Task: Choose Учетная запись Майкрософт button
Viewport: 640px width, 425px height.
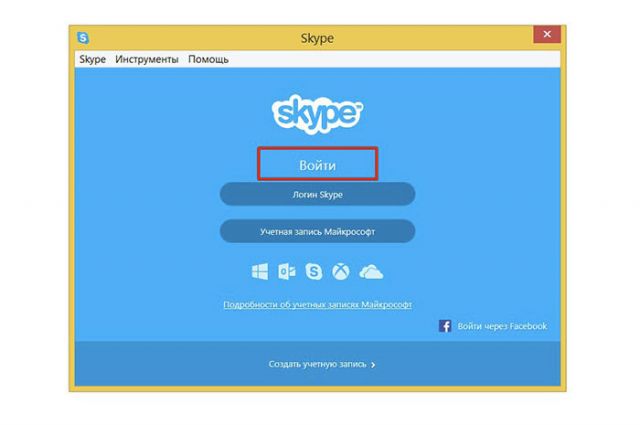Action: coord(318,231)
